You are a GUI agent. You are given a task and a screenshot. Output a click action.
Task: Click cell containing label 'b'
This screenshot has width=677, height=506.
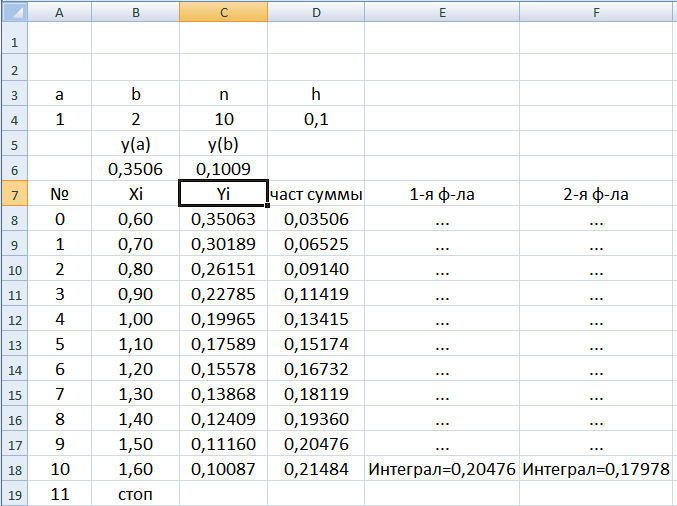136,94
